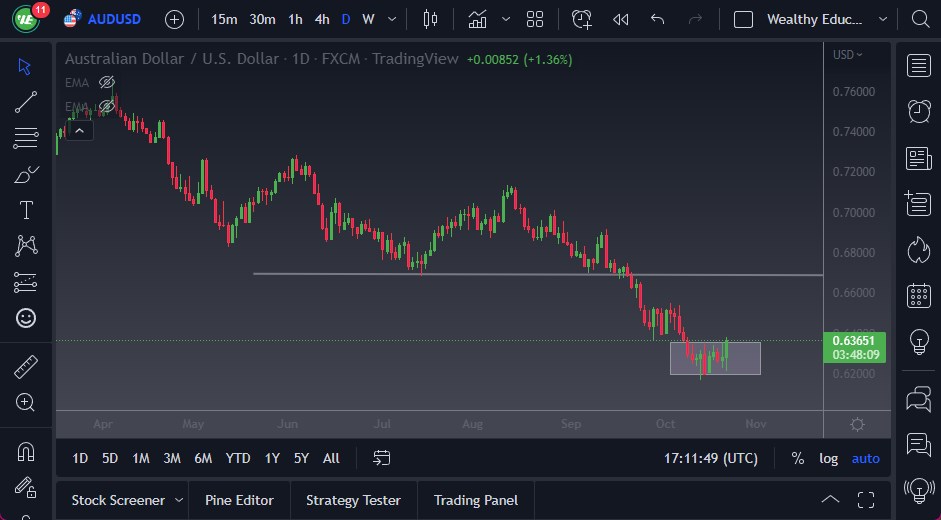Open the emoji icons tool
The width and height of the screenshot is (941, 520).
26,318
